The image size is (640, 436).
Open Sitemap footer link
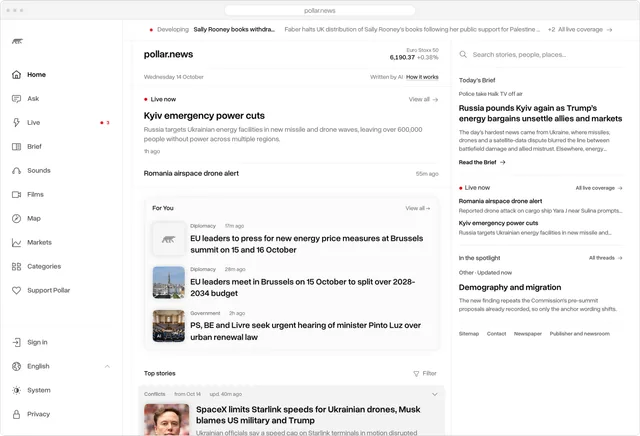pyautogui.click(x=469, y=334)
